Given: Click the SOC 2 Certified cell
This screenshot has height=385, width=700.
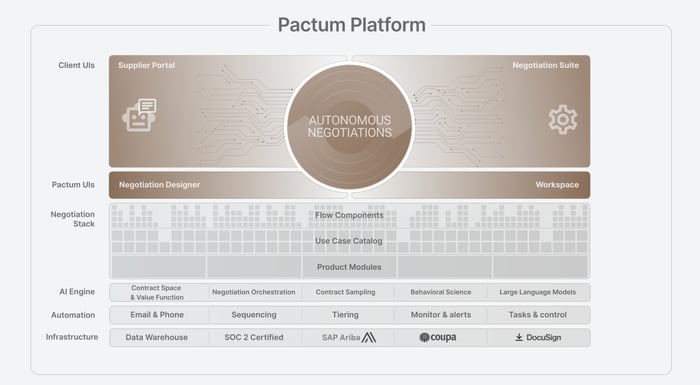Looking at the screenshot, I should [254, 338].
